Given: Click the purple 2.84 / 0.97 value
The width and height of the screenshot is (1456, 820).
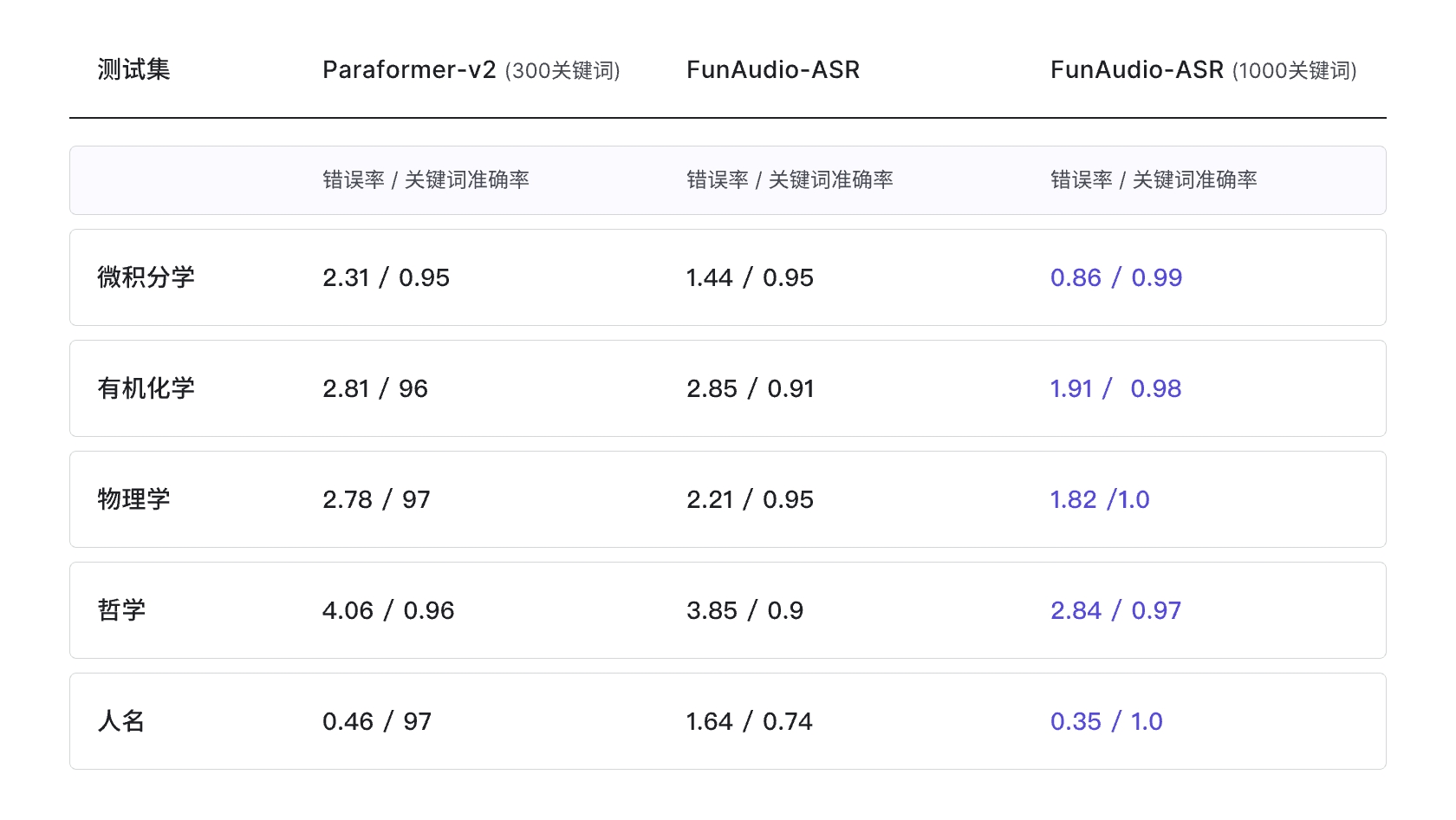Looking at the screenshot, I should [1115, 610].
